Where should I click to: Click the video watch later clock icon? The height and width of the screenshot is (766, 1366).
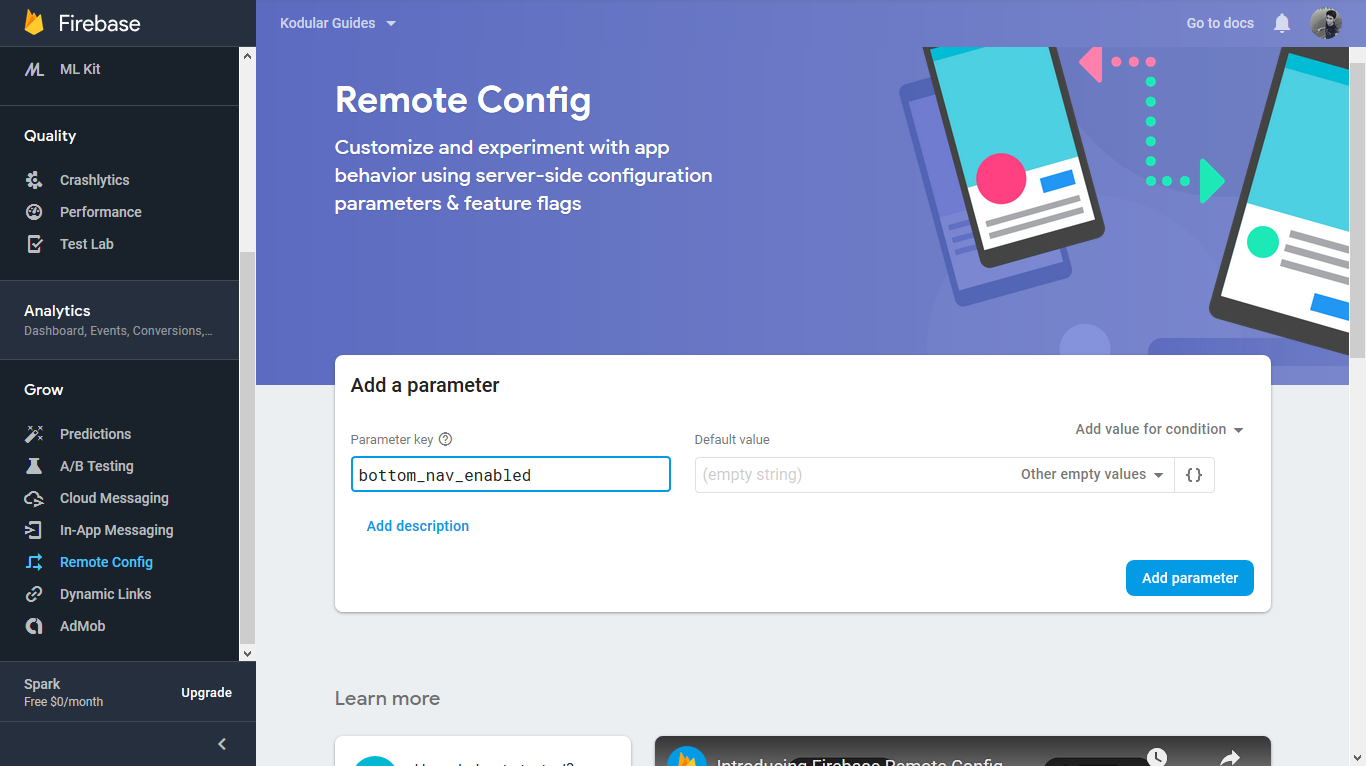[x=1157, y=757]
